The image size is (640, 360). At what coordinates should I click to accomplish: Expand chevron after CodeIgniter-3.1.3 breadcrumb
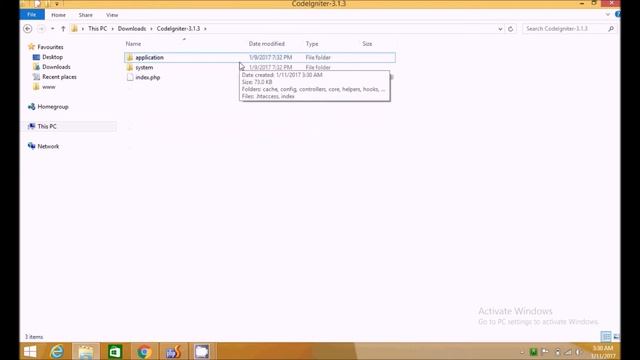click(205, 29)
